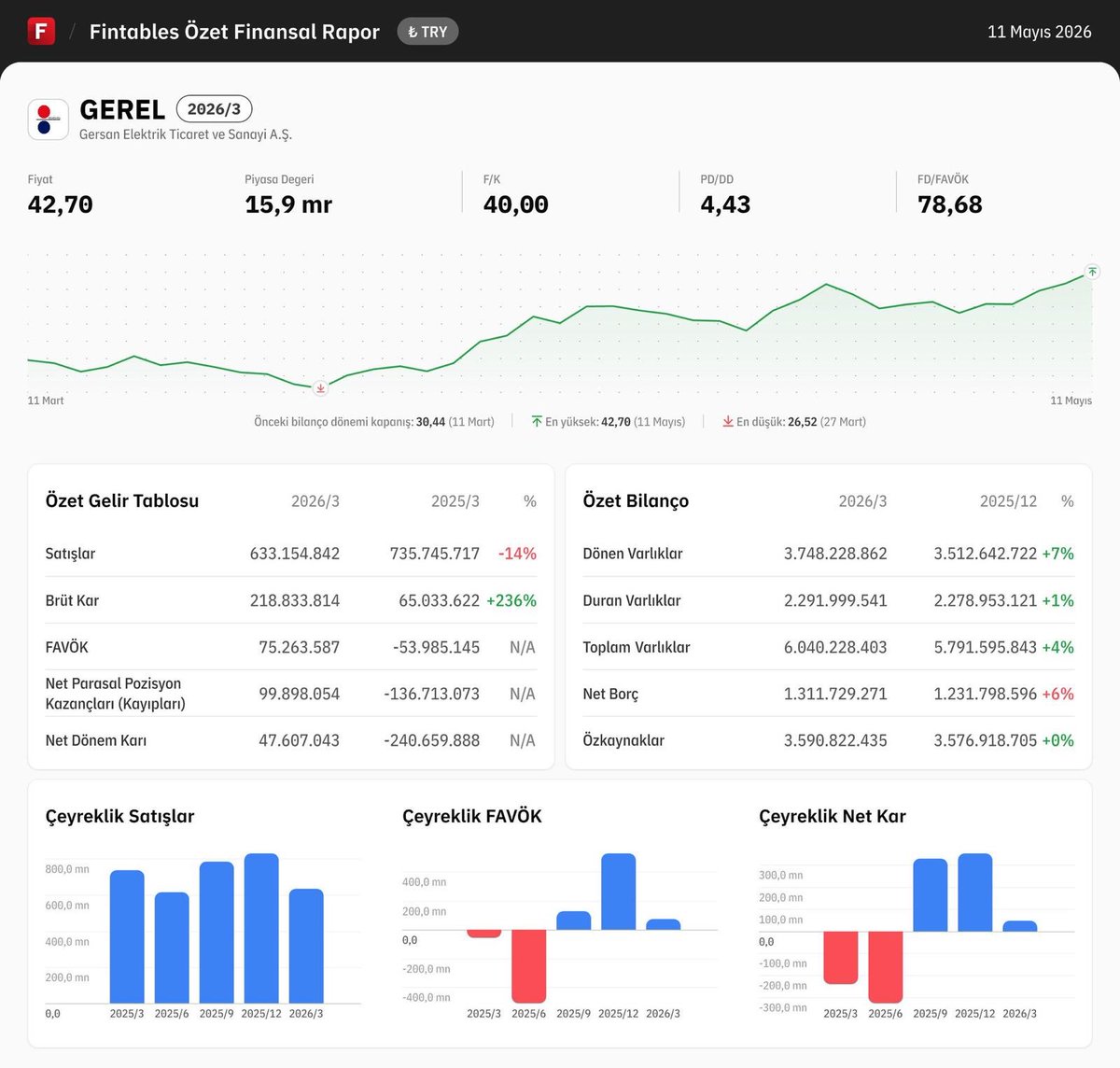This screenshot has width=1120, height=1068.
Task: Click the 2025/3 FAVÖK value -53.985.145
Action: [x=436, y=647]
